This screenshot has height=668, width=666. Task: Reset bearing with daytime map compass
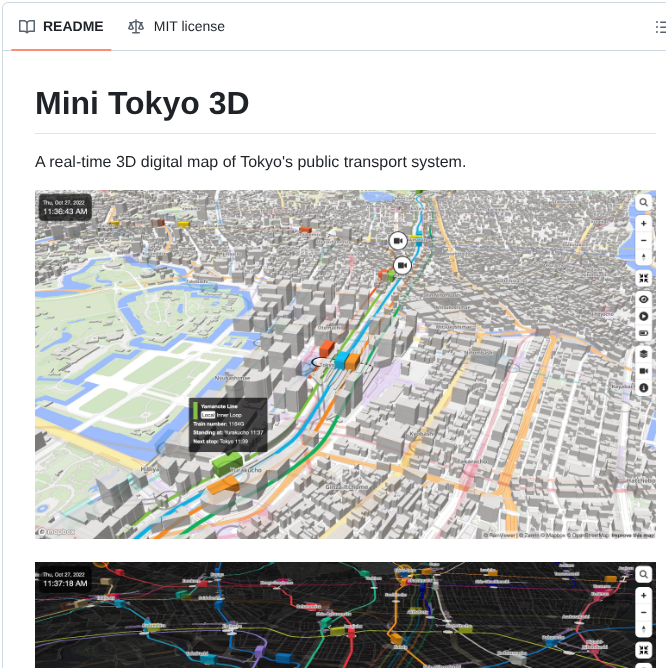tap(643, 257)
